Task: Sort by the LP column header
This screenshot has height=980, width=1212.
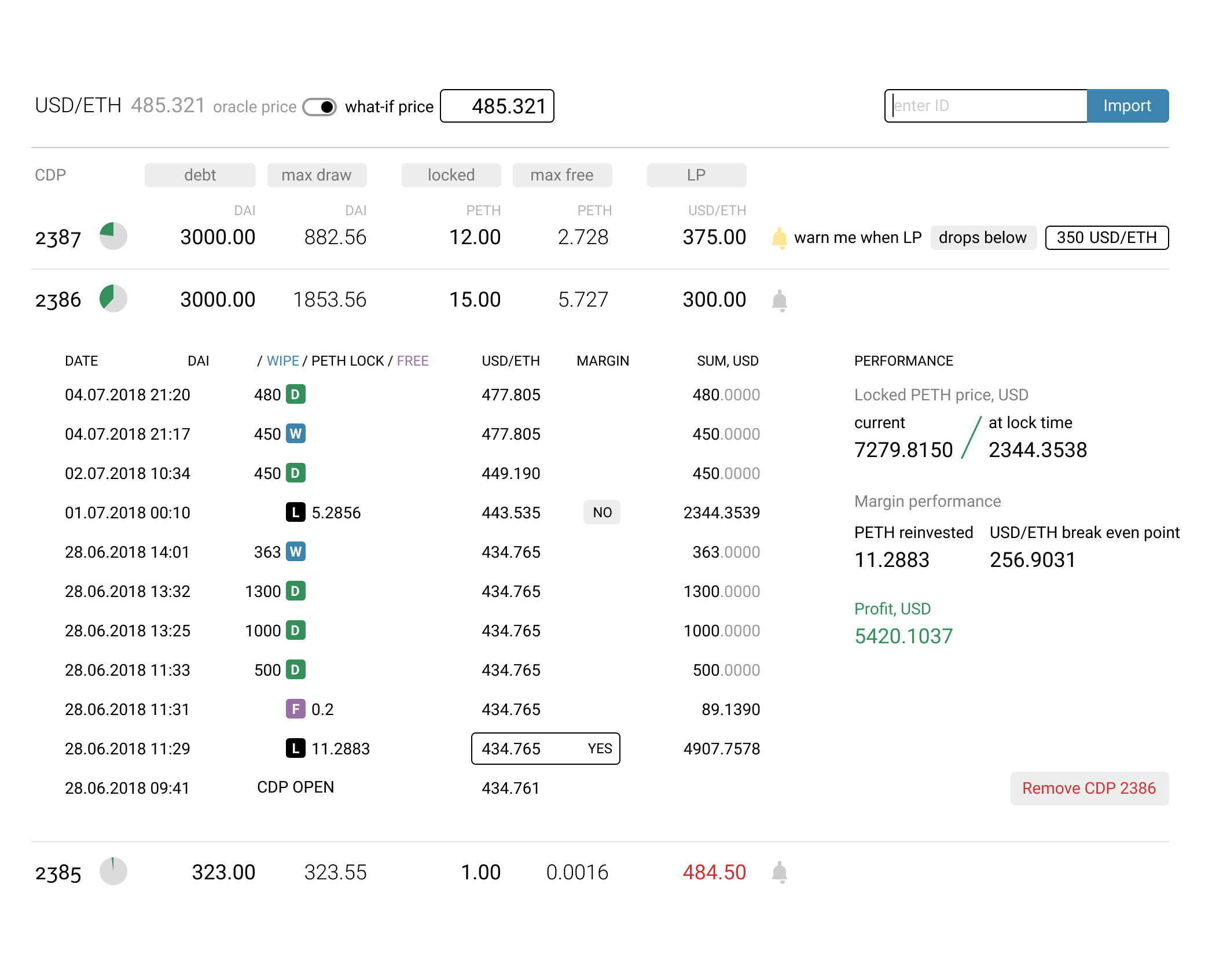Action: [696, 175]
